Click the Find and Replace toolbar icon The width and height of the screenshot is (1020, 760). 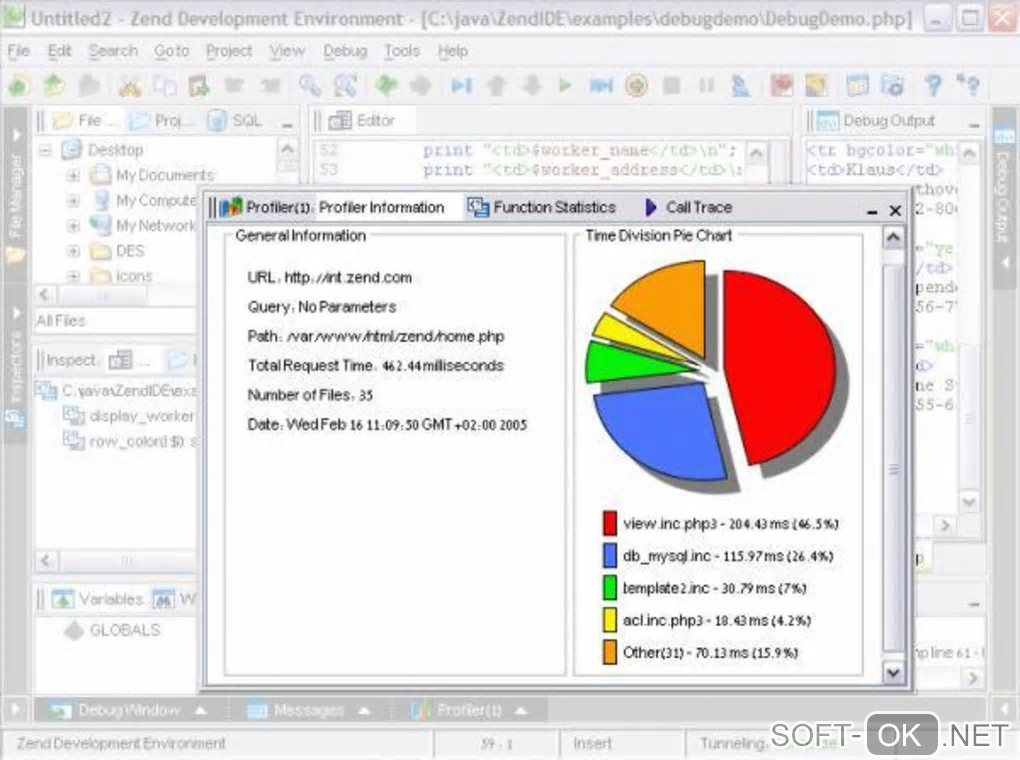click(x=345, y=85)
